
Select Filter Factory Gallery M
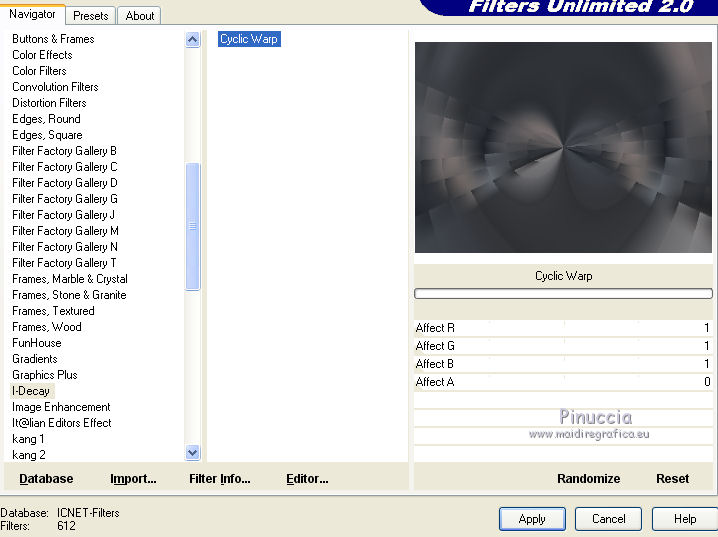click(x=65, y=231)
